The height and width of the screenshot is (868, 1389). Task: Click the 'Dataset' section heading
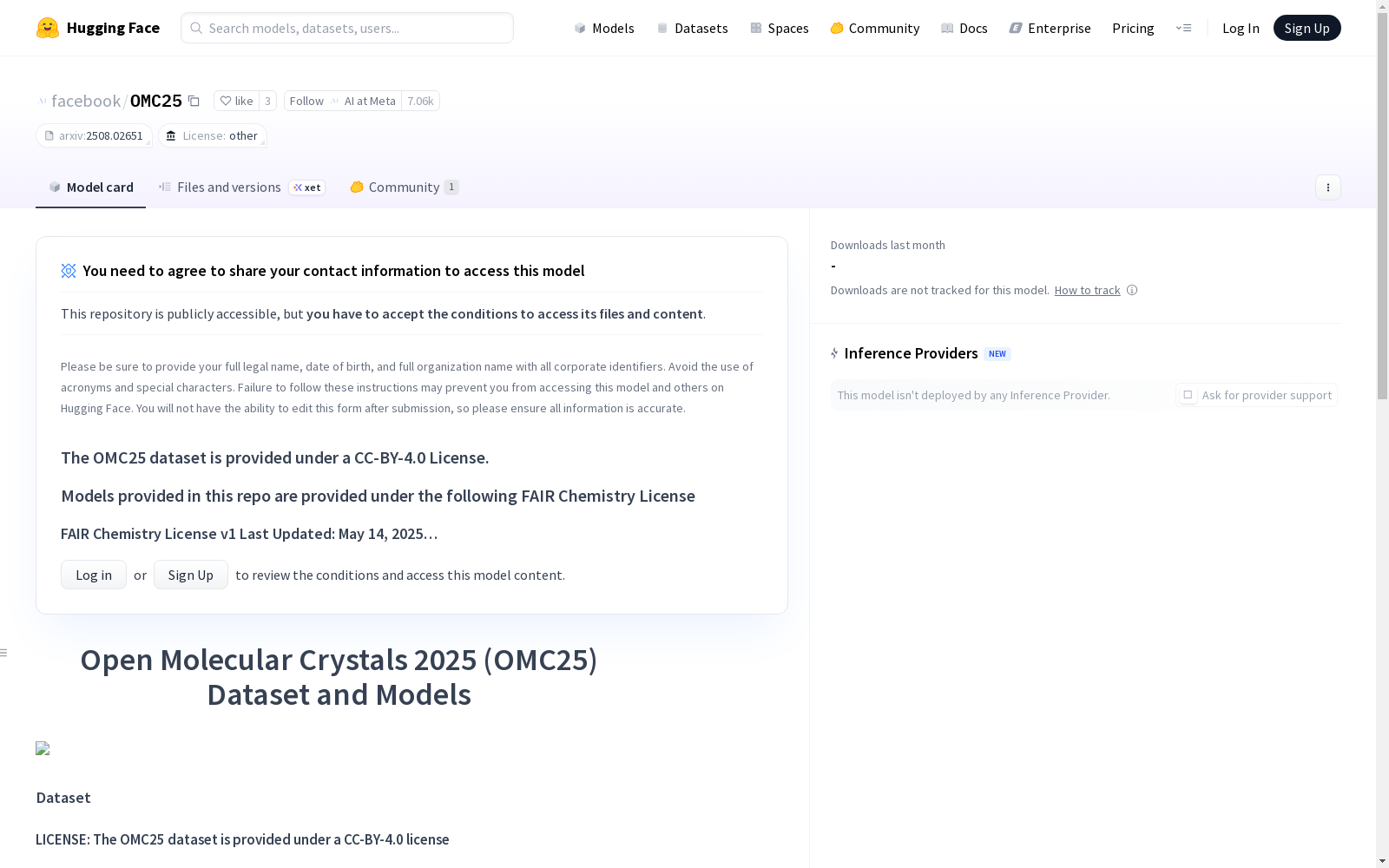63,798
